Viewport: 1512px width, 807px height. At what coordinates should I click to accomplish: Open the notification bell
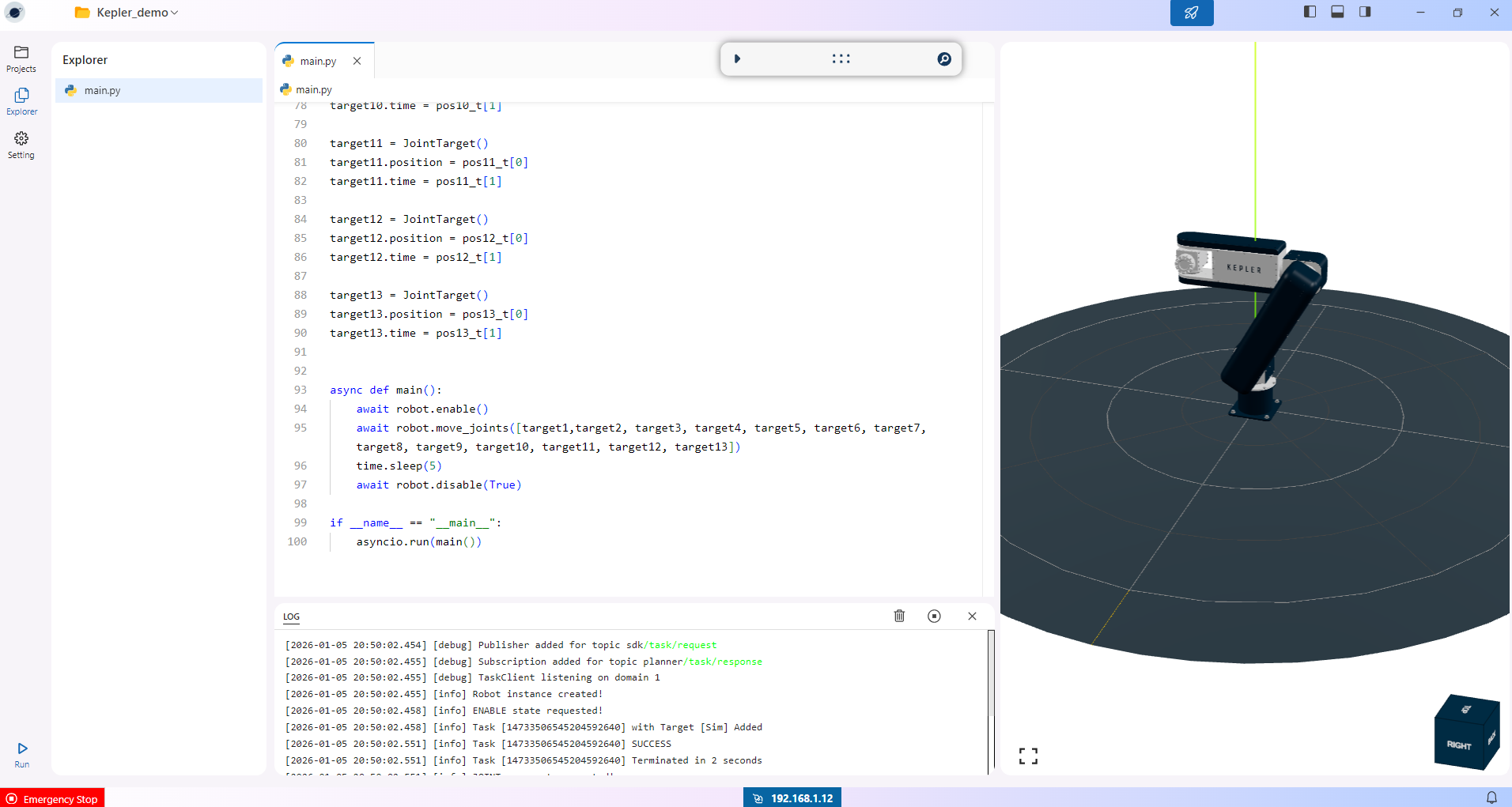(1491, 798)
